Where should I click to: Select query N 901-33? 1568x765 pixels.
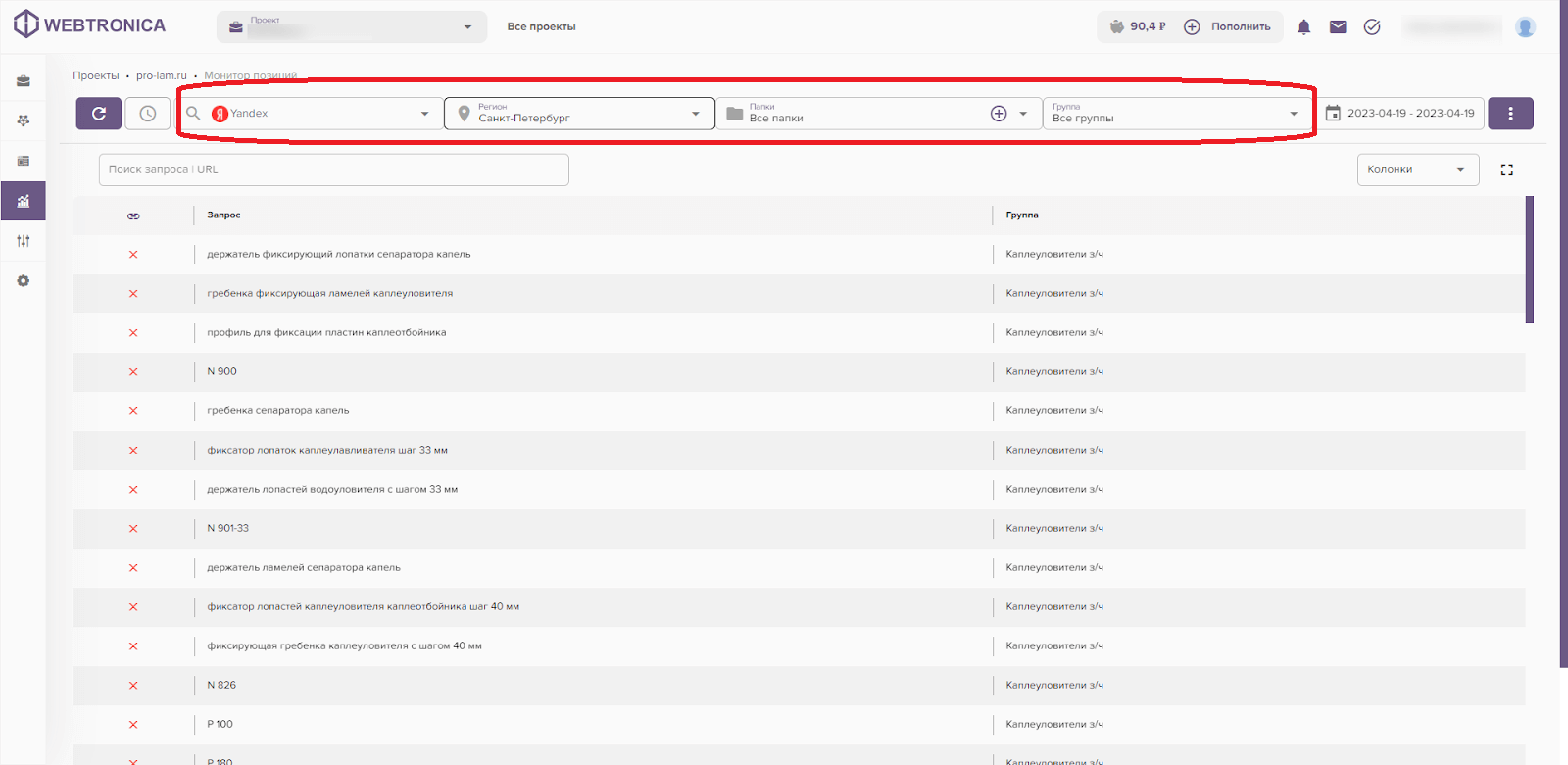tap(228, 529)
